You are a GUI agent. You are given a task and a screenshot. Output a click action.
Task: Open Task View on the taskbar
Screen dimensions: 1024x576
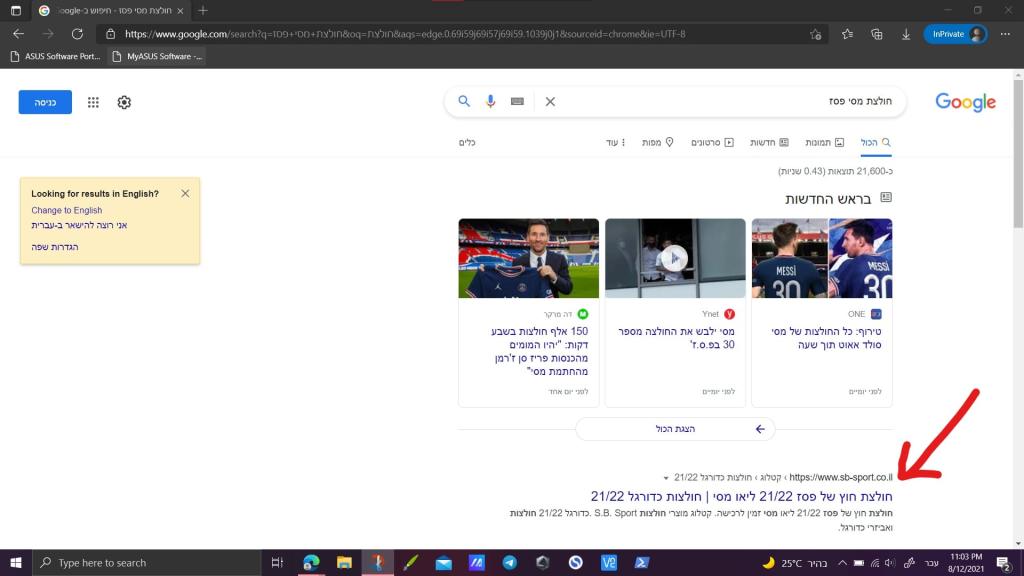coord(277,562)
